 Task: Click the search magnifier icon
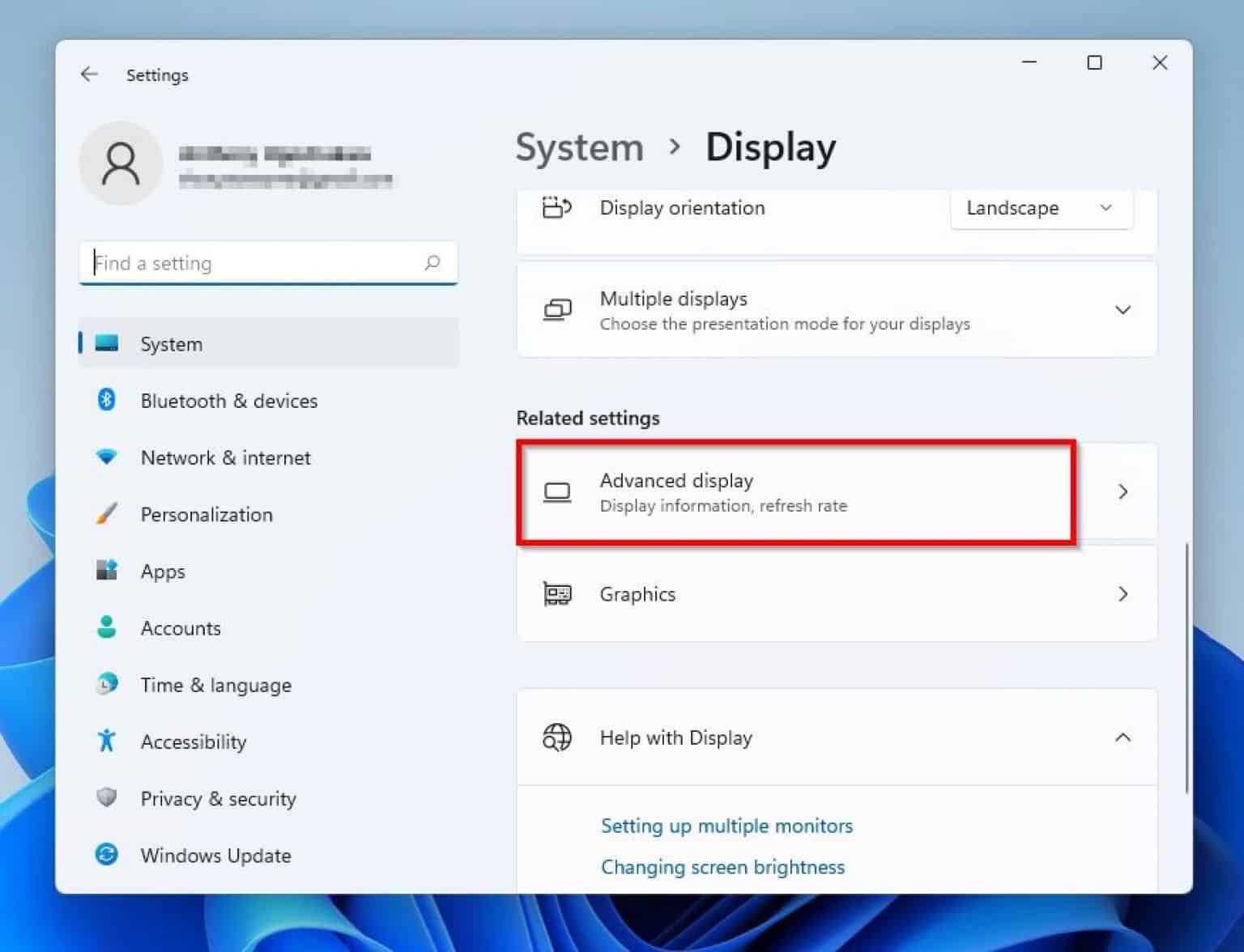[x=432, y=262]
